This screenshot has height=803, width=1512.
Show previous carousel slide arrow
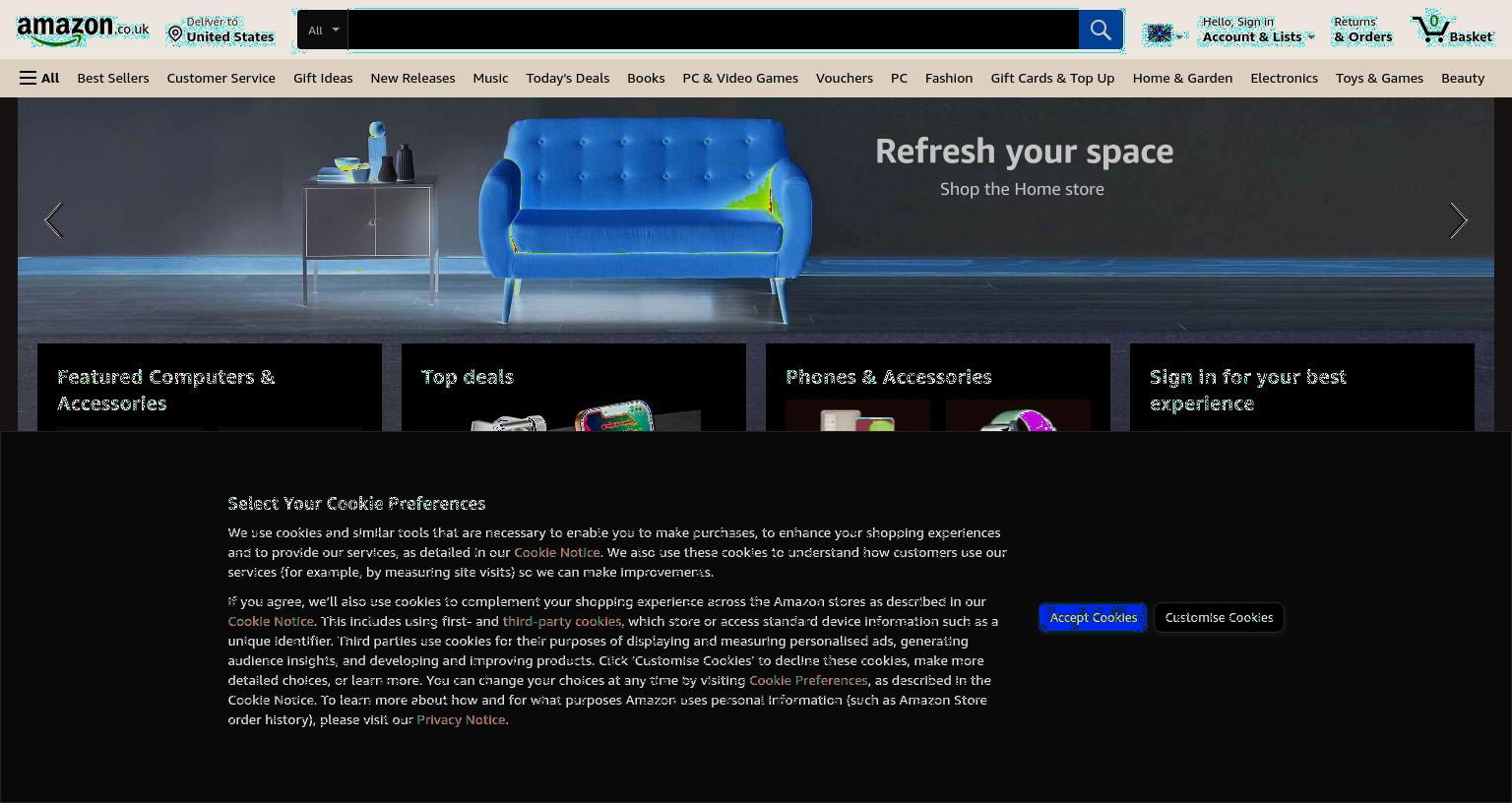(x=53, y=220)
